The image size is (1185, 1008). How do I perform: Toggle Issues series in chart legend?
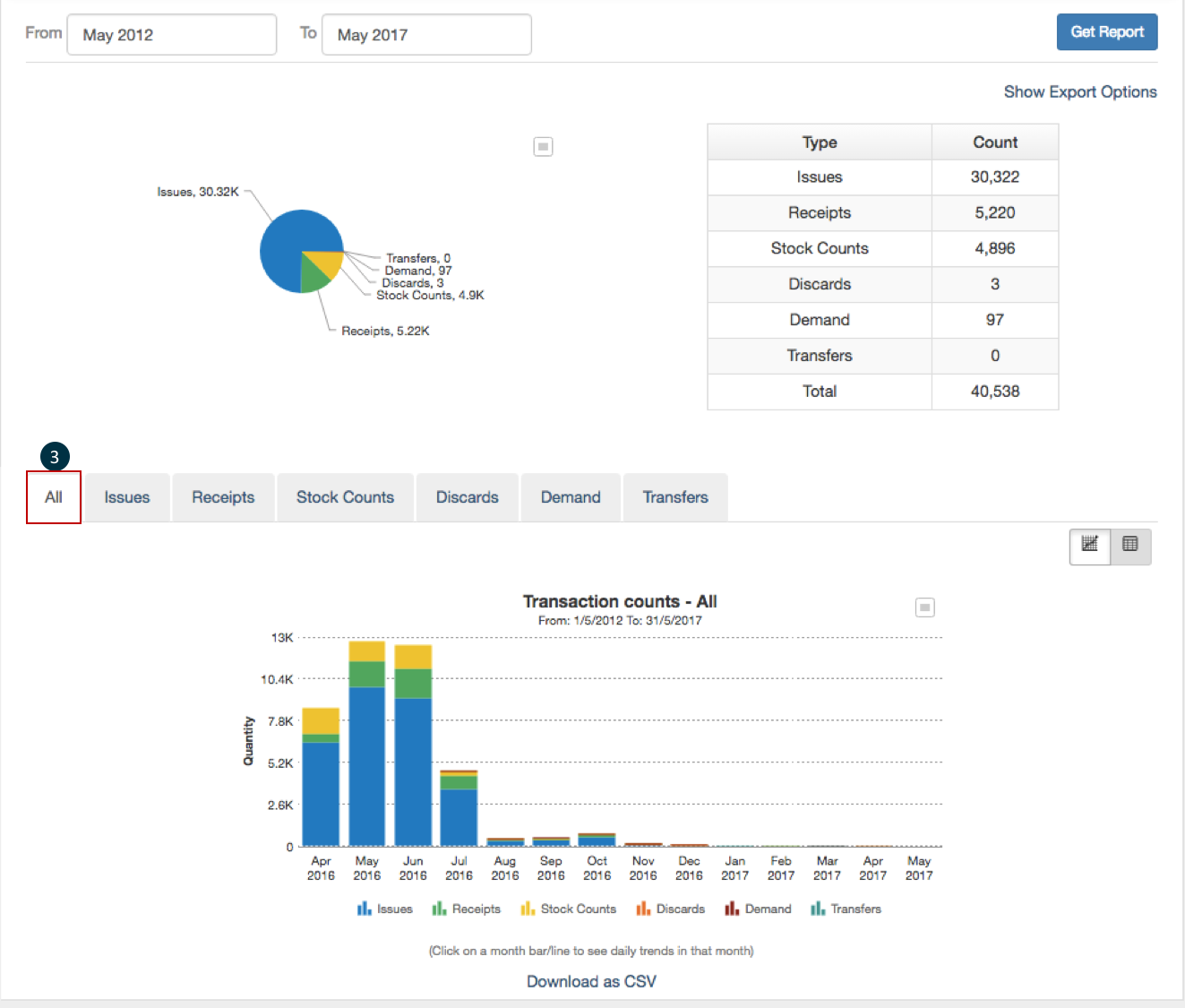pos(385,909)
